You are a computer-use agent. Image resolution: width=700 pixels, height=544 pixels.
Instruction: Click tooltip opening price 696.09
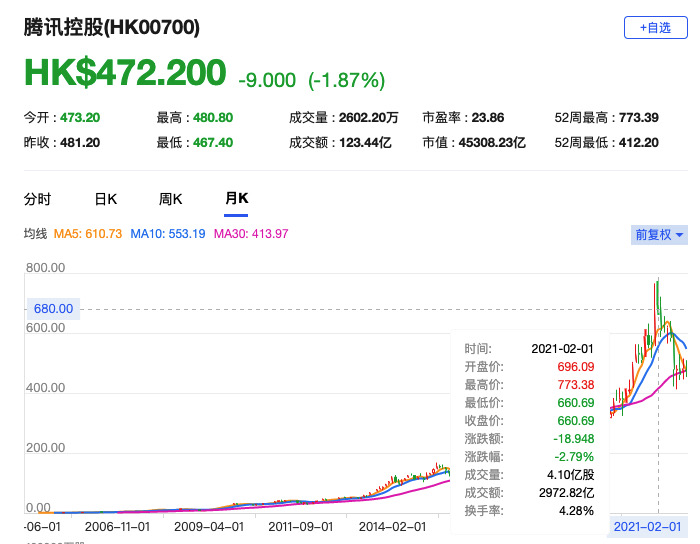576,367
